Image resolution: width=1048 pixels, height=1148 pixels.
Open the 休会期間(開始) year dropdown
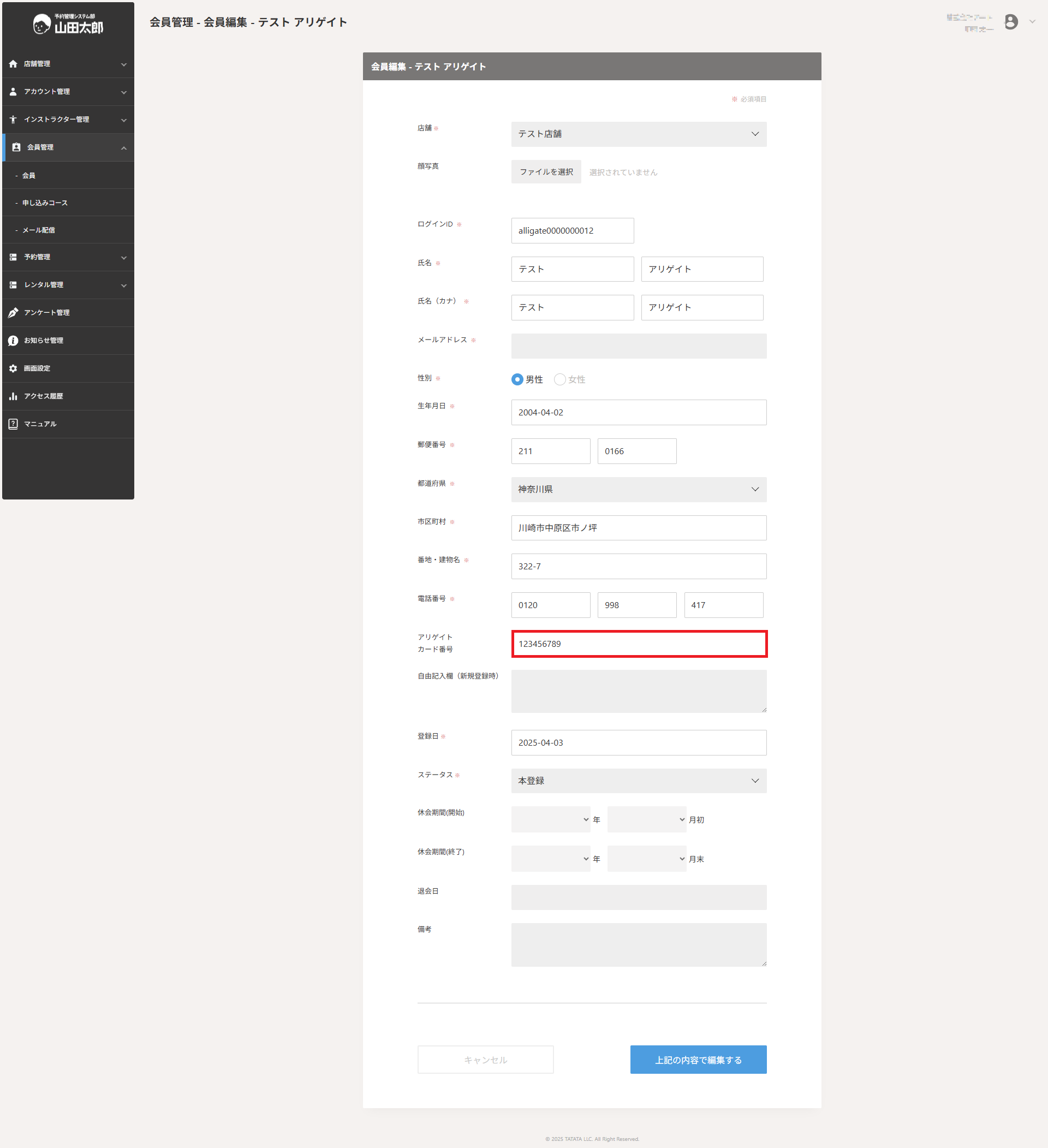click(x=550, y=819)
